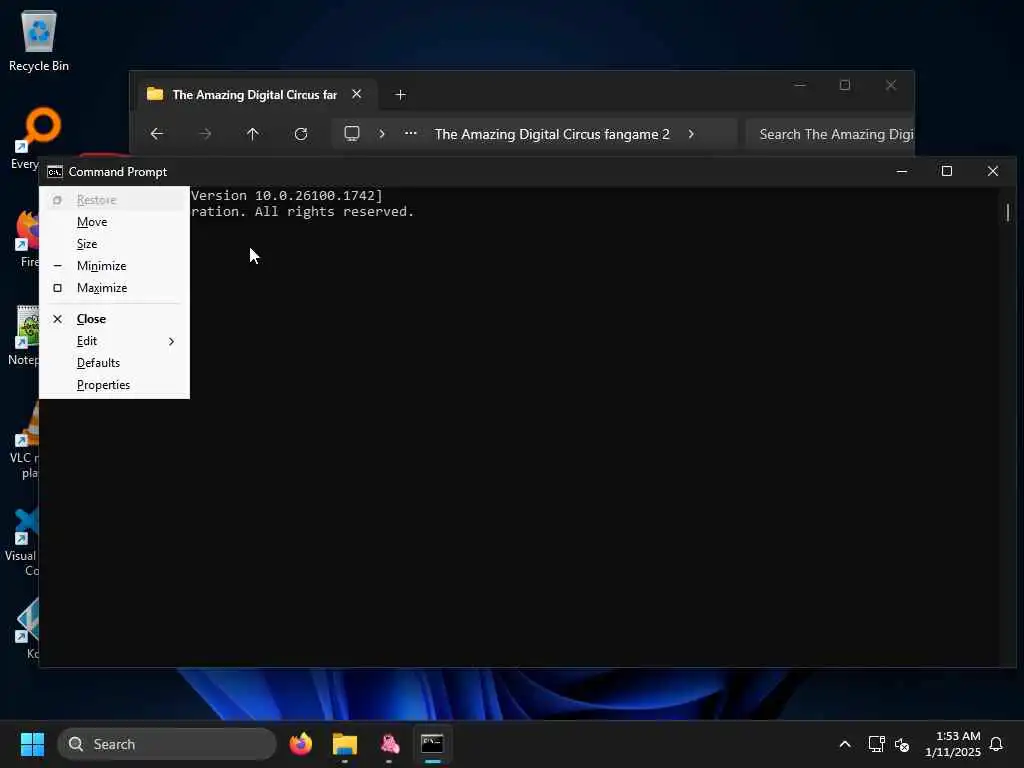1024x768 pixels.
Task: Add a new File Explorer tab
Action: coord(400,95)
